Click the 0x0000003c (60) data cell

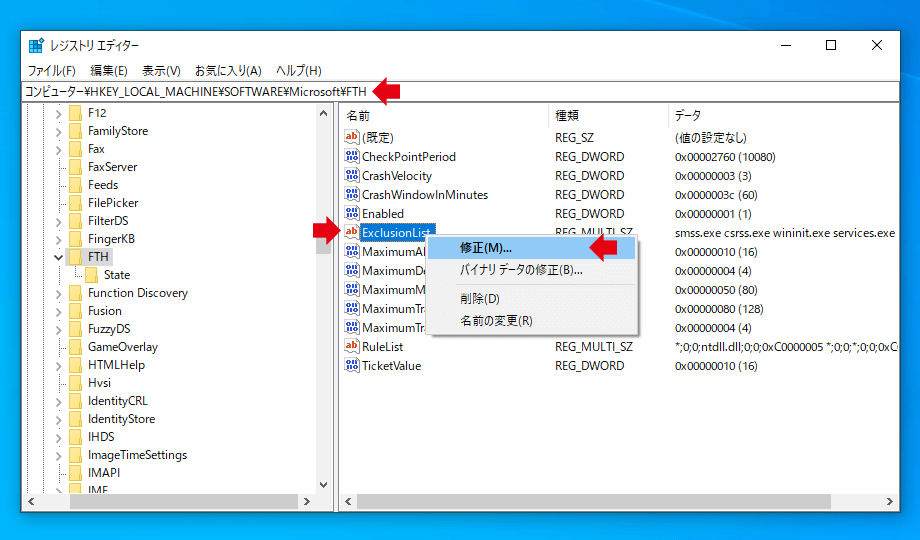coord(716,195)
